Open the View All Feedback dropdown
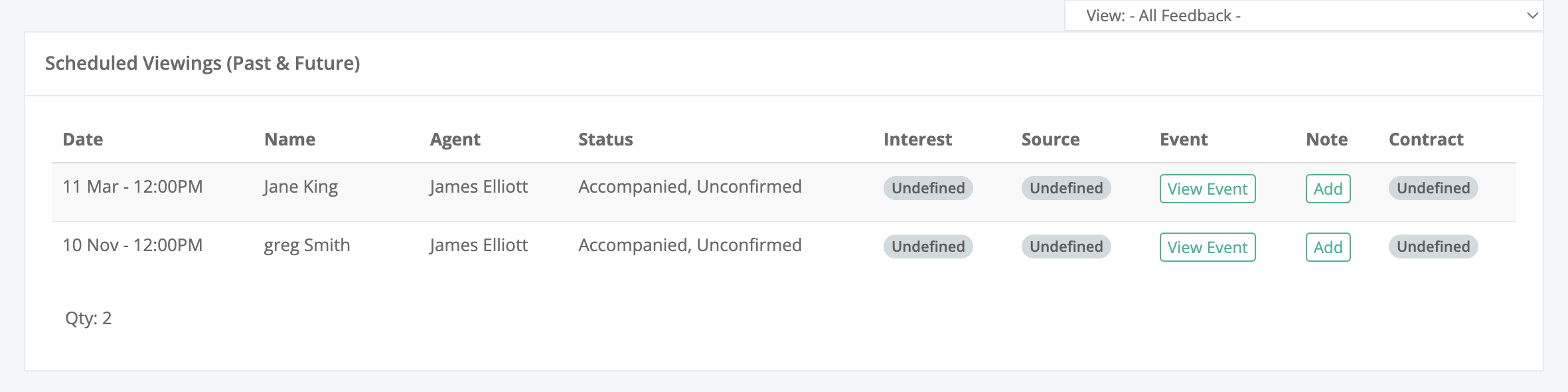Viewport: 1568px width, 392px height. (1303, 15)
